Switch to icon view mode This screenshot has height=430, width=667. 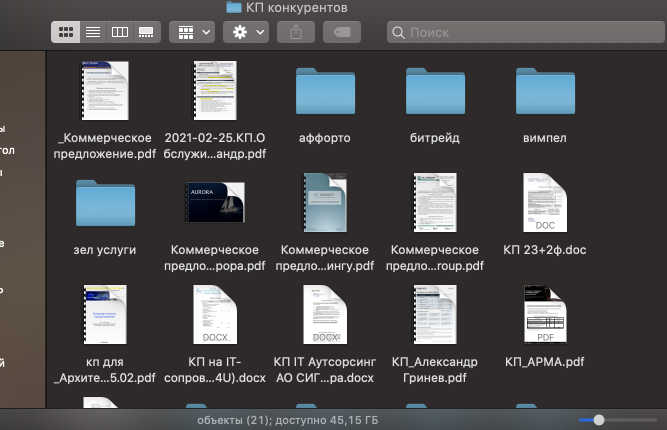(66, 32)
